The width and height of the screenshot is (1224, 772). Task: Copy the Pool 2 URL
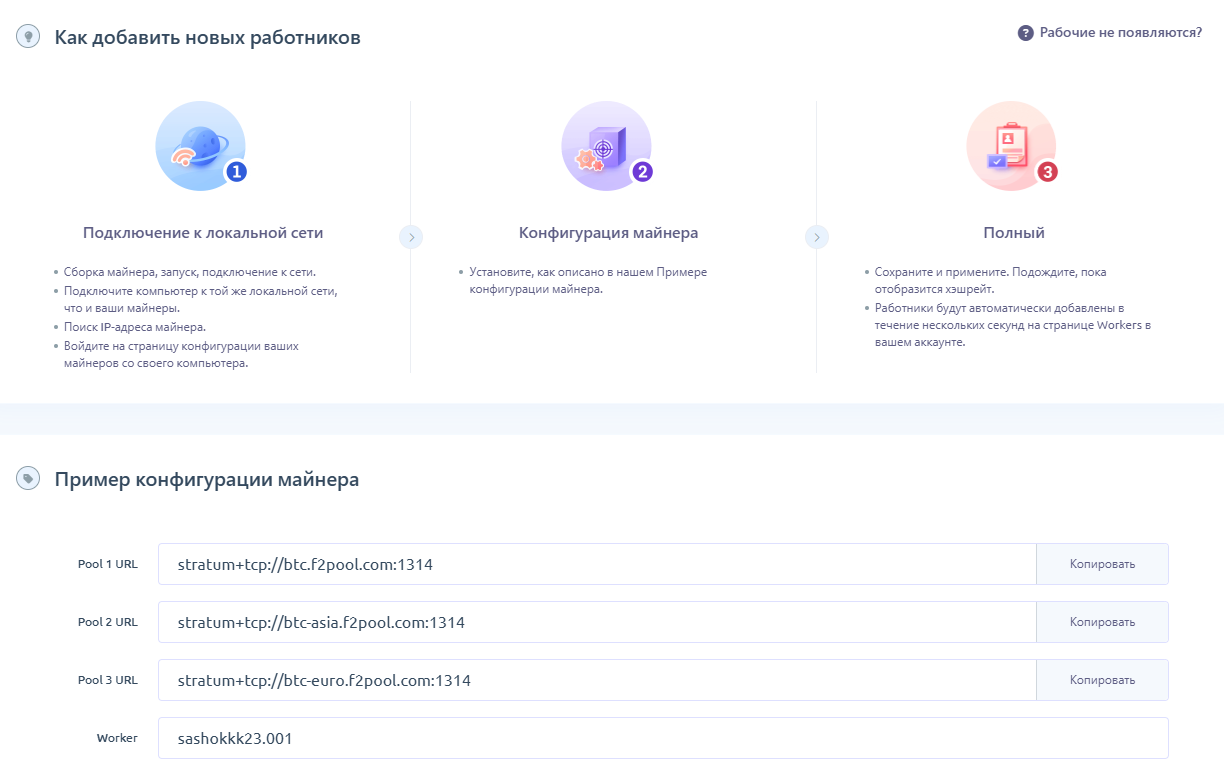(x=1102, y=622)
